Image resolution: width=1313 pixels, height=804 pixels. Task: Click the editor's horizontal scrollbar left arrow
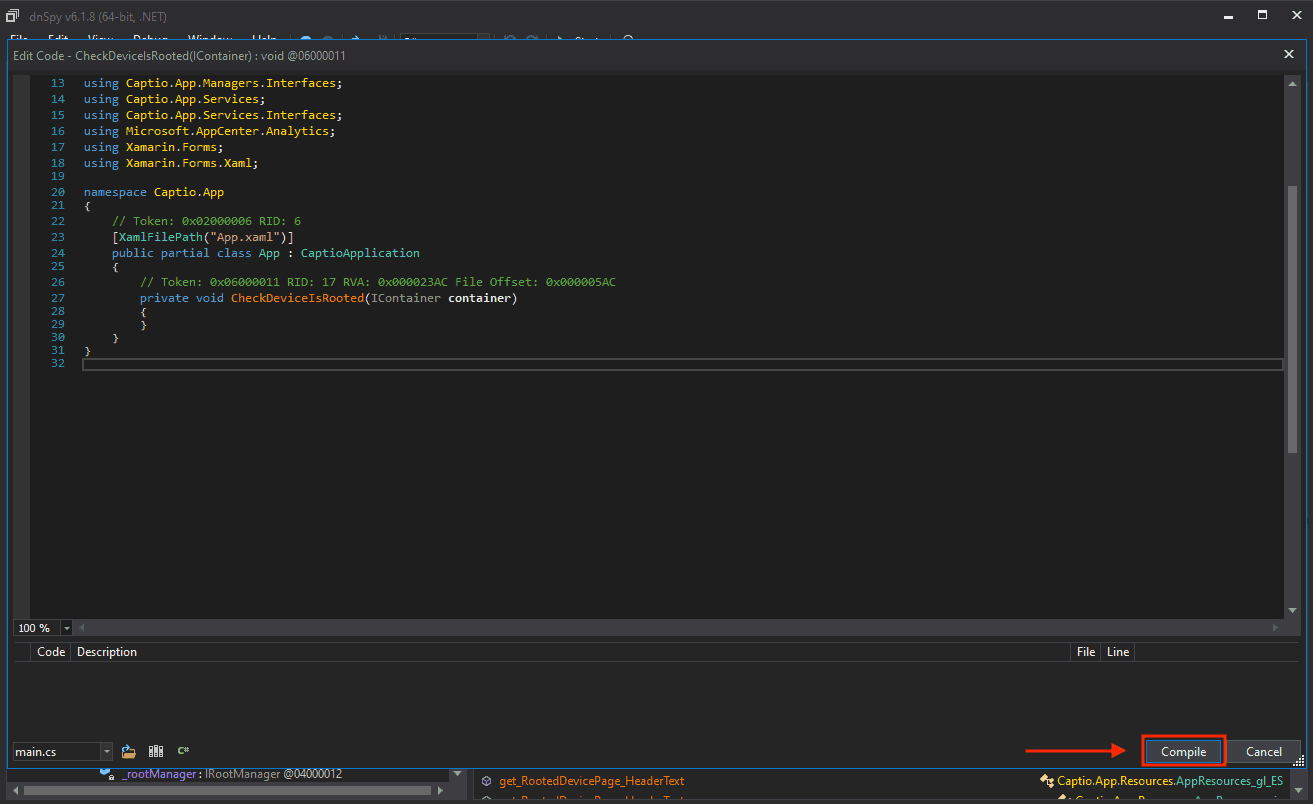[x=82, y=628]
